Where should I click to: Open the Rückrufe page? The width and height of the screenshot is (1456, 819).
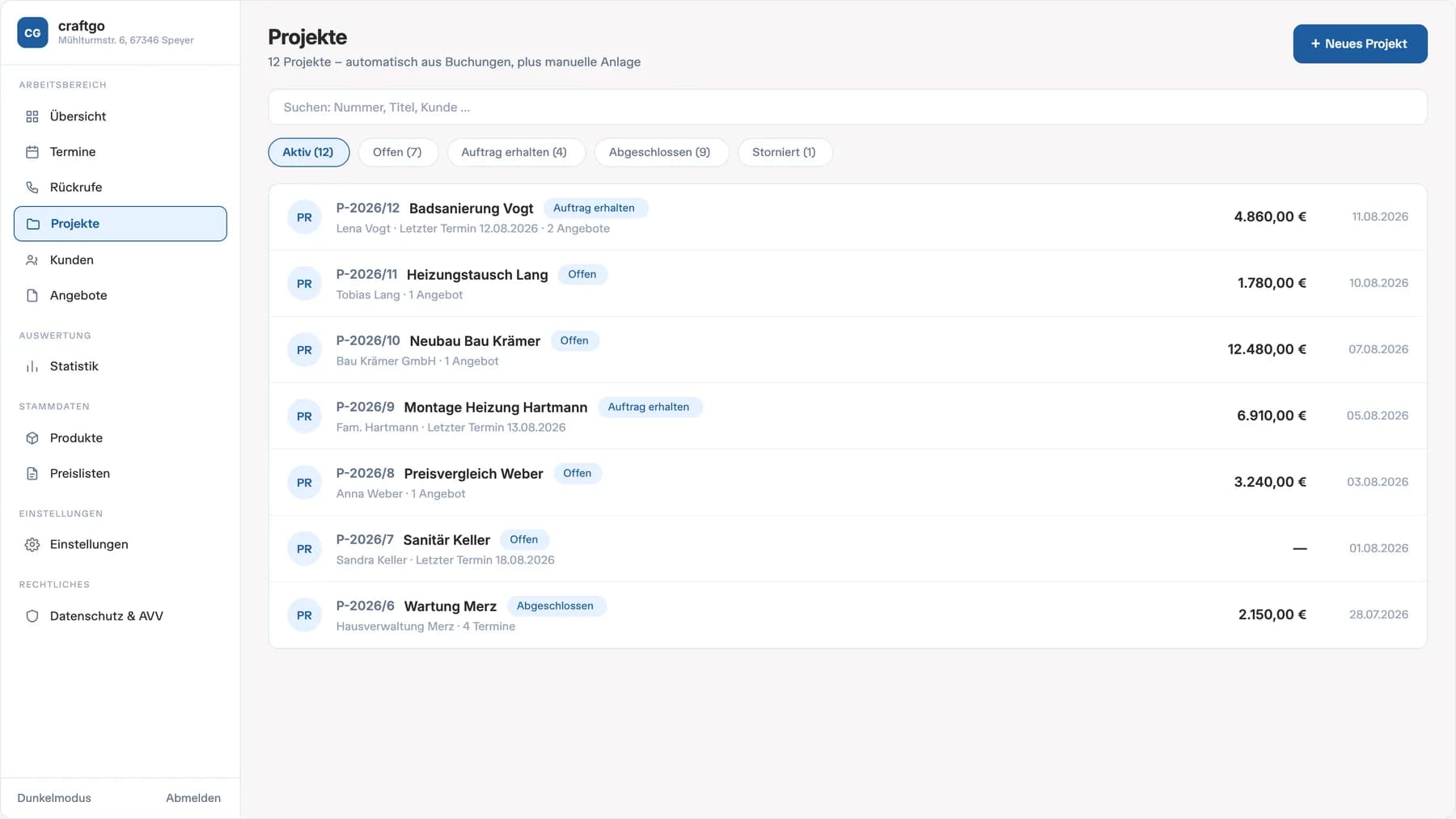120,188
